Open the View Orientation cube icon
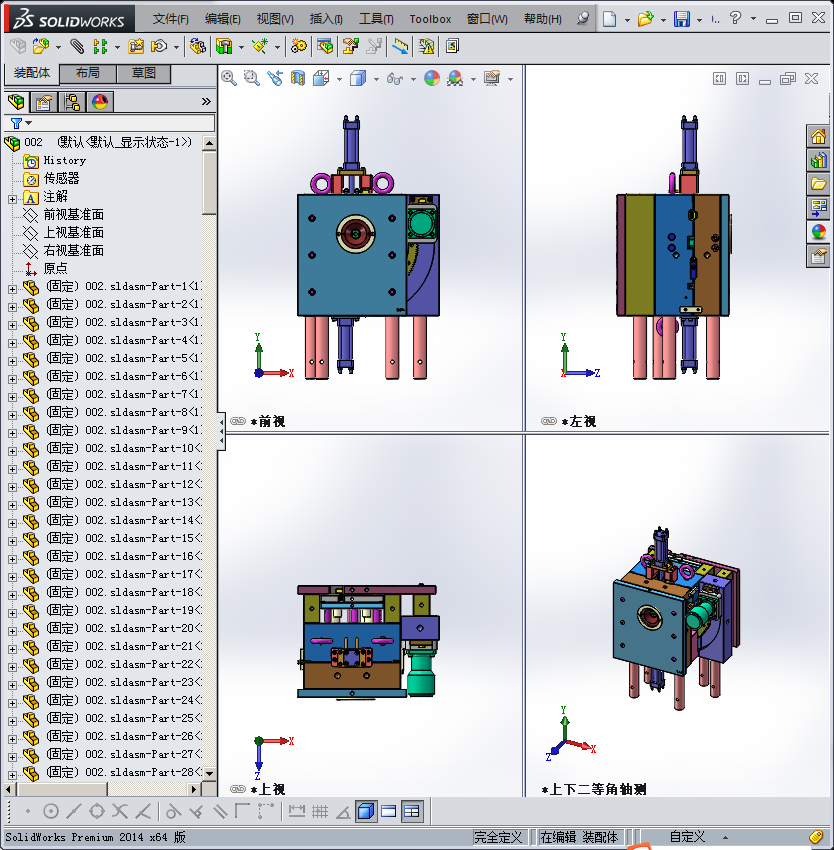Viewport: 834px width, 850px height. tap(321, 79)
